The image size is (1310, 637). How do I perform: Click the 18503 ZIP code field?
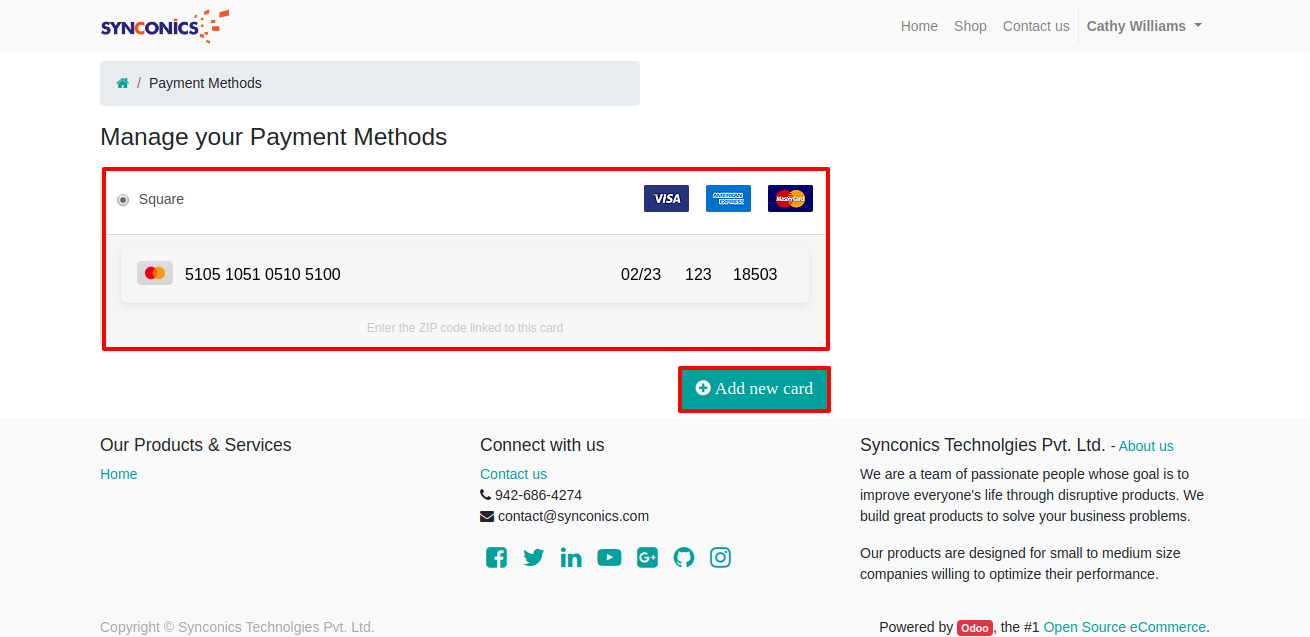(x=755, y=274)
